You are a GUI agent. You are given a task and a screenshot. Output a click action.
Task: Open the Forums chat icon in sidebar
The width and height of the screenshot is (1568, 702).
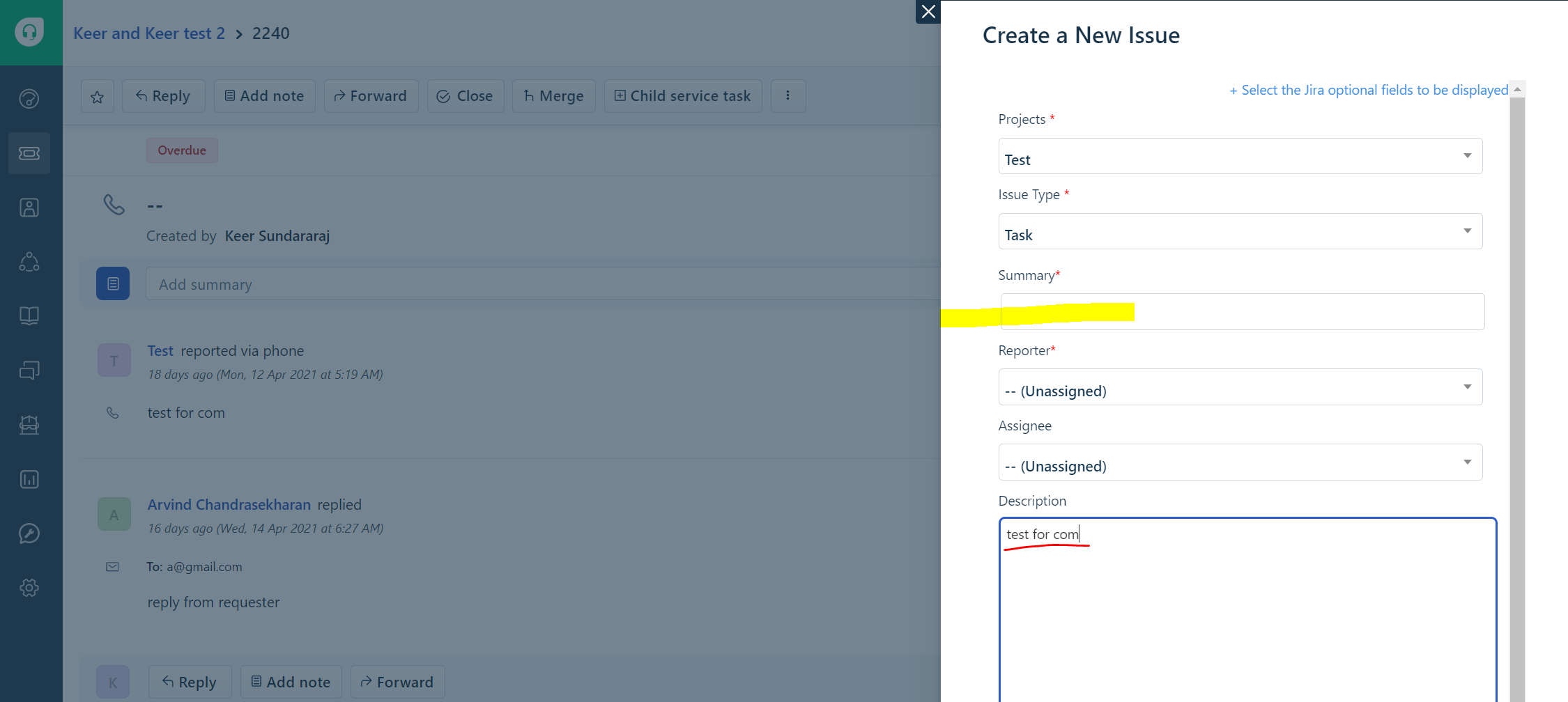[29, 370]
